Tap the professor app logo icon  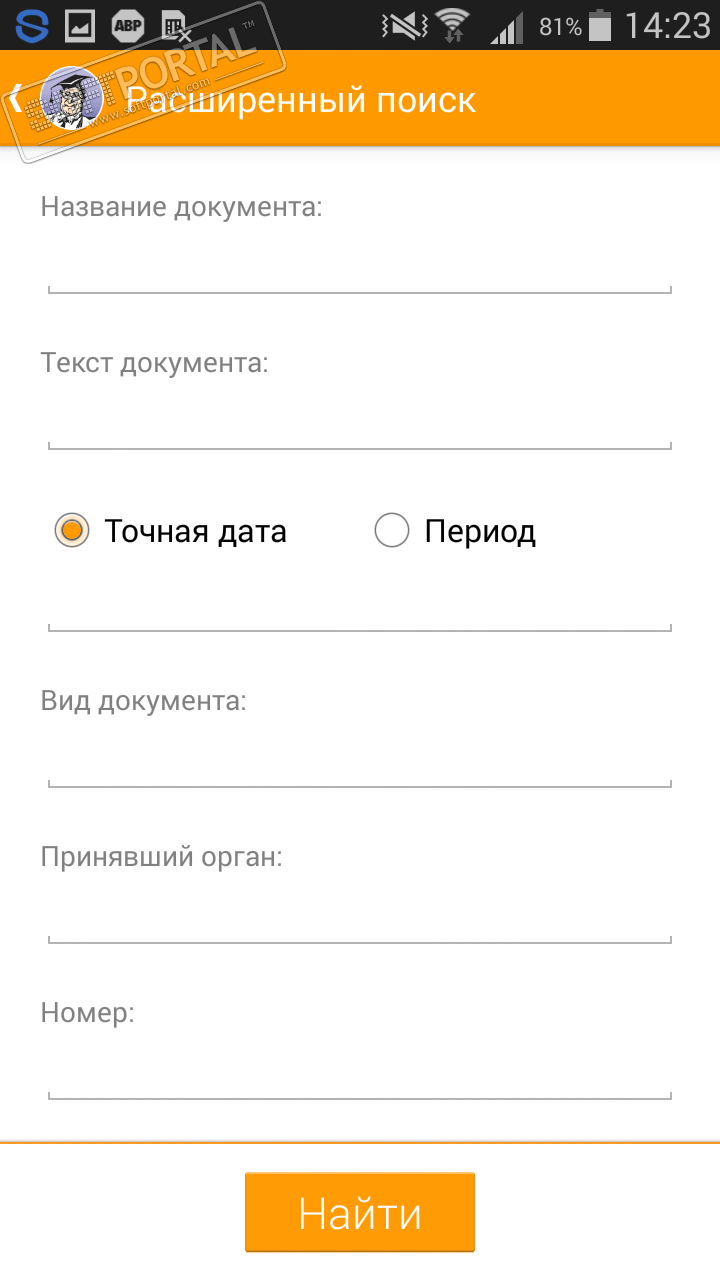coord(70,98)
